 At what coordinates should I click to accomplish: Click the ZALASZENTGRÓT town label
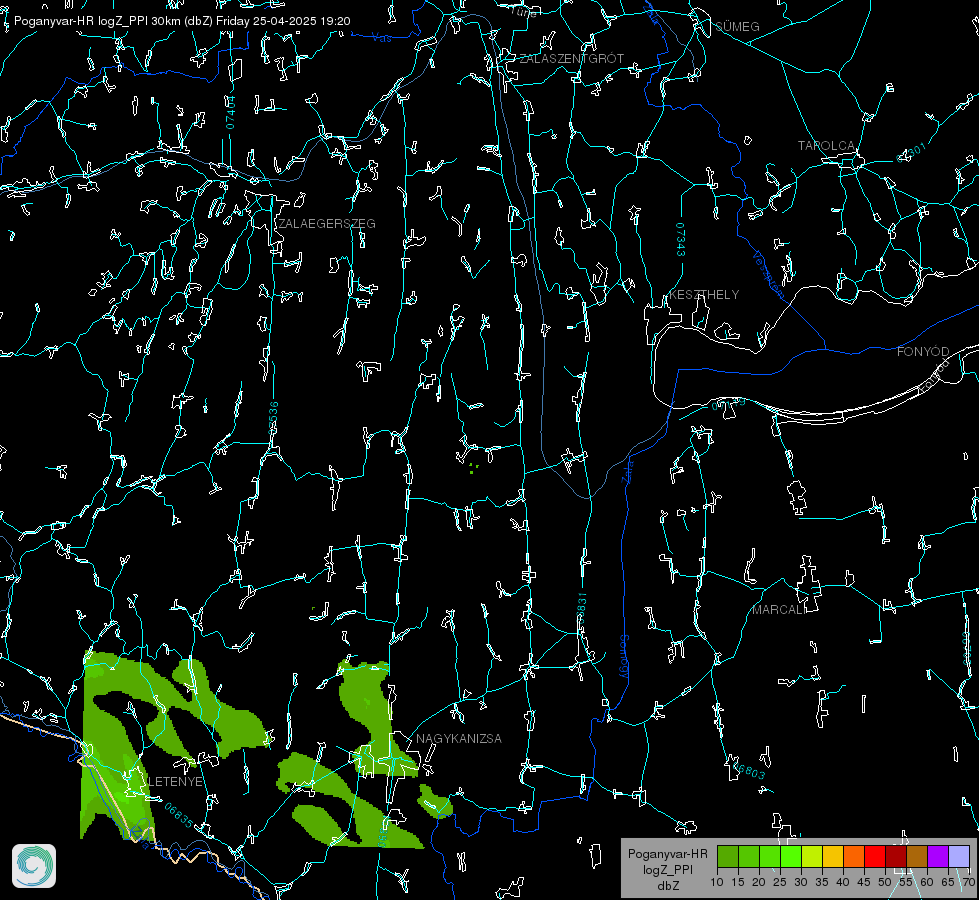tap(572, 59)
